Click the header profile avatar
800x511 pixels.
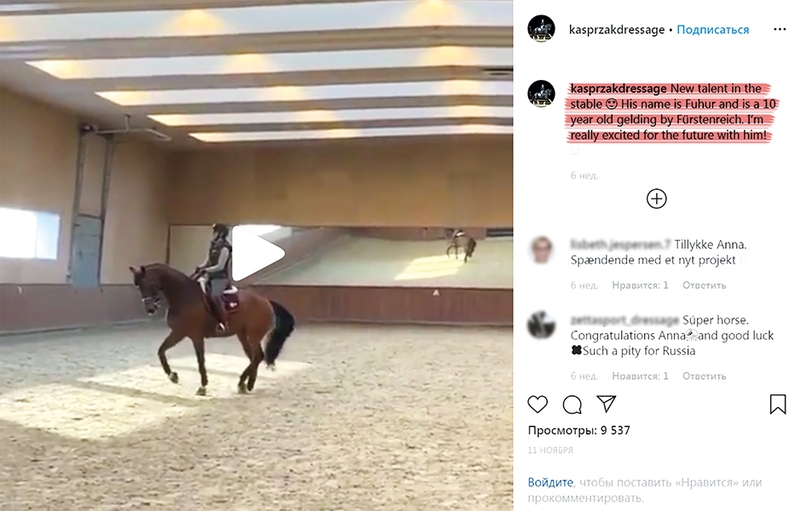click(541, 29)
